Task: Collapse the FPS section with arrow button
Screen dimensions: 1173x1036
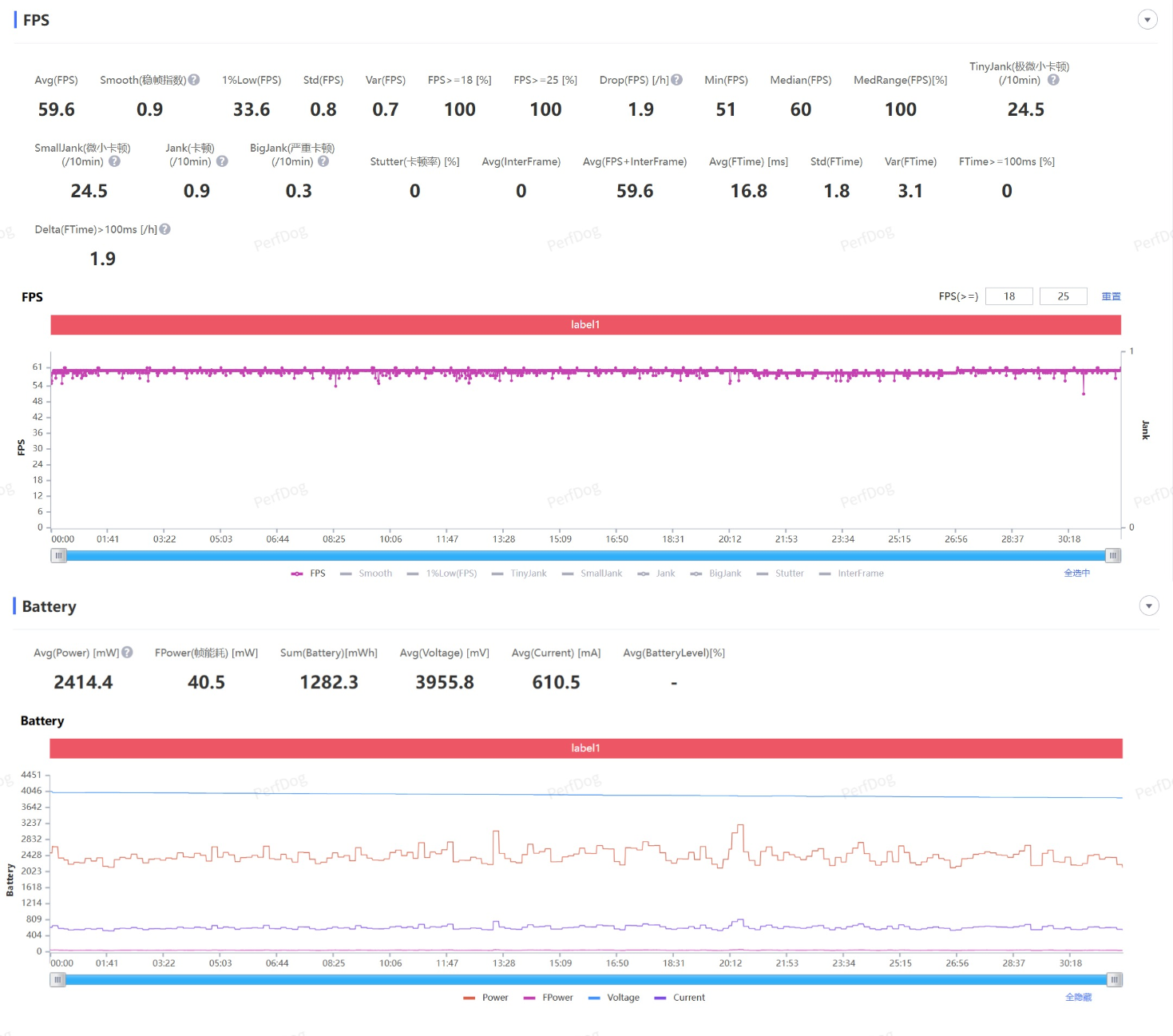Action: (x=1147, y=20)
